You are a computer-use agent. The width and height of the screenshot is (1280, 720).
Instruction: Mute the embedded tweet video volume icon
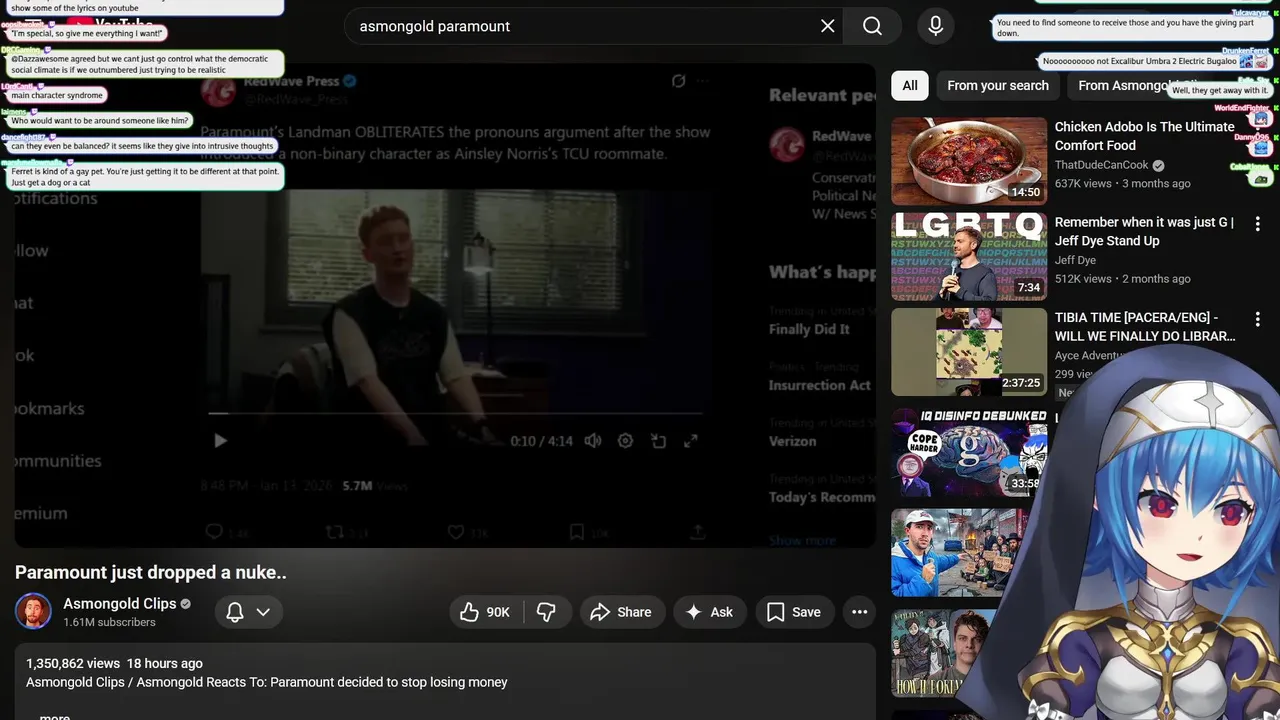tap(593, 441)
